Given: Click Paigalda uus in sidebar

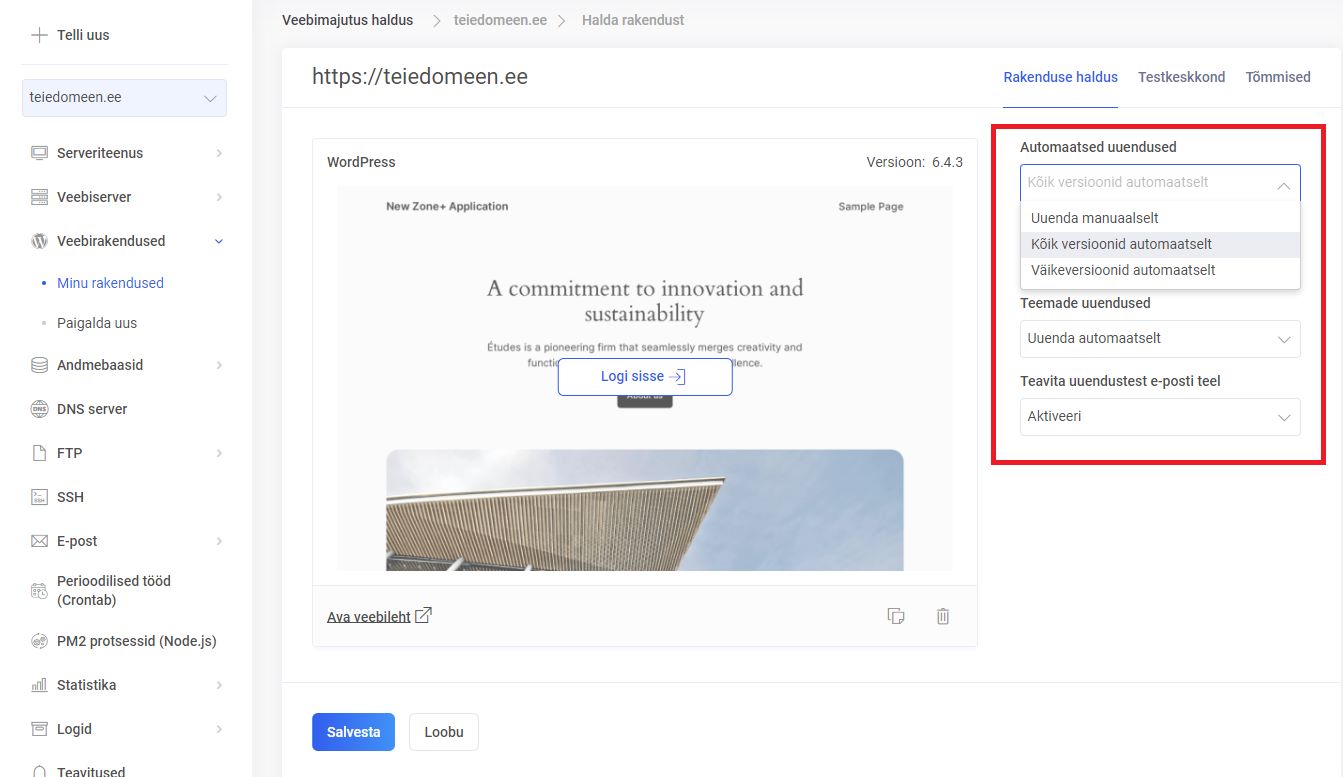Looking at the screenshot, I should (97, 323).
